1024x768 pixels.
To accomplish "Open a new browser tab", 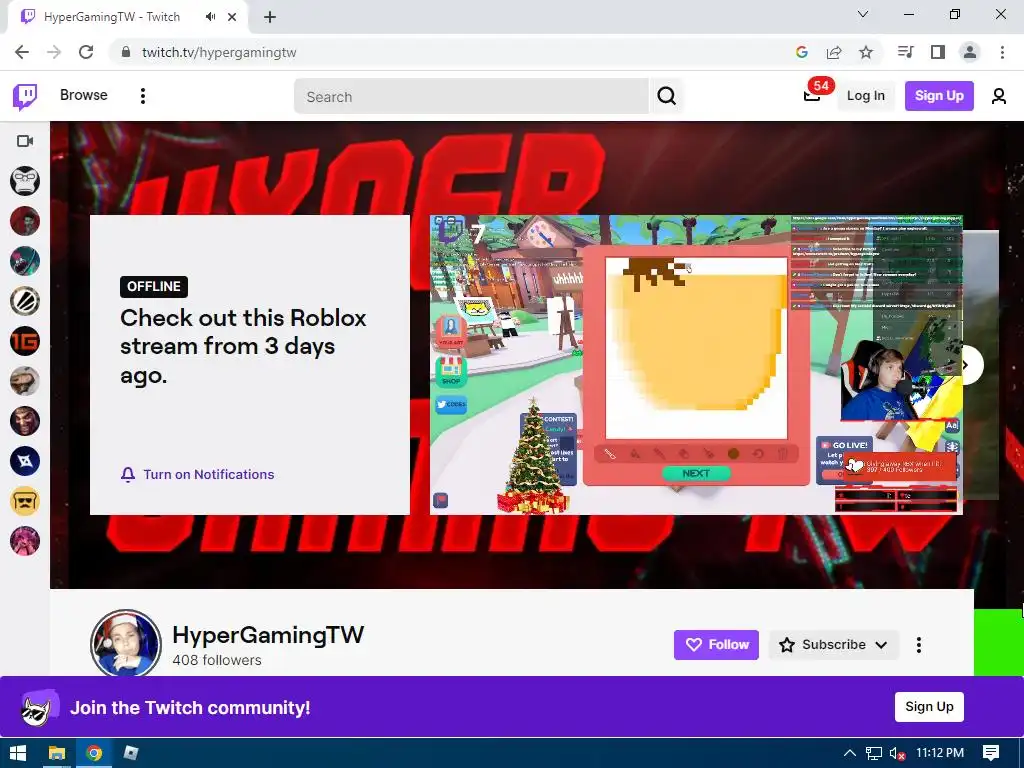I will coord(270,17).
